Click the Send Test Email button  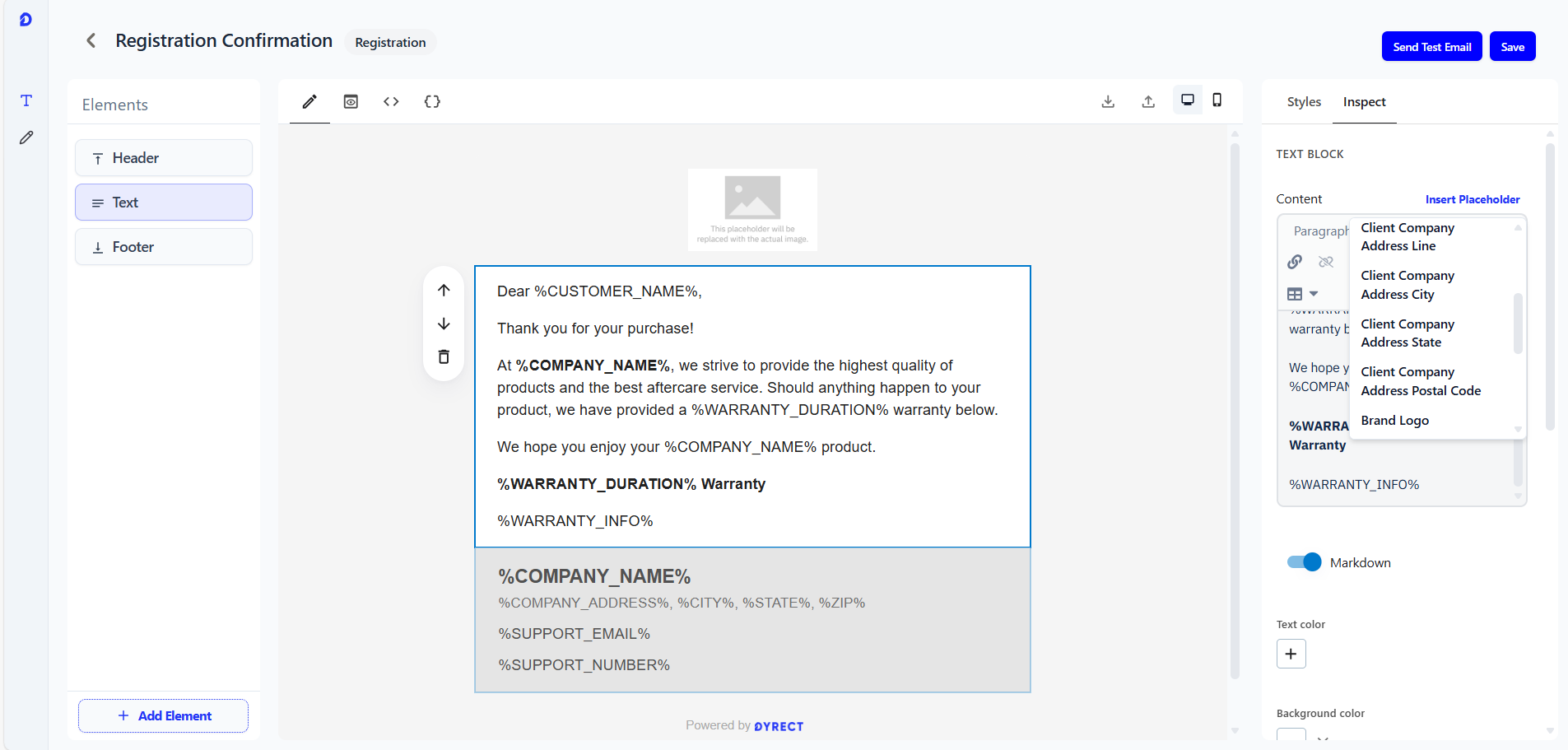point(1431,47)
